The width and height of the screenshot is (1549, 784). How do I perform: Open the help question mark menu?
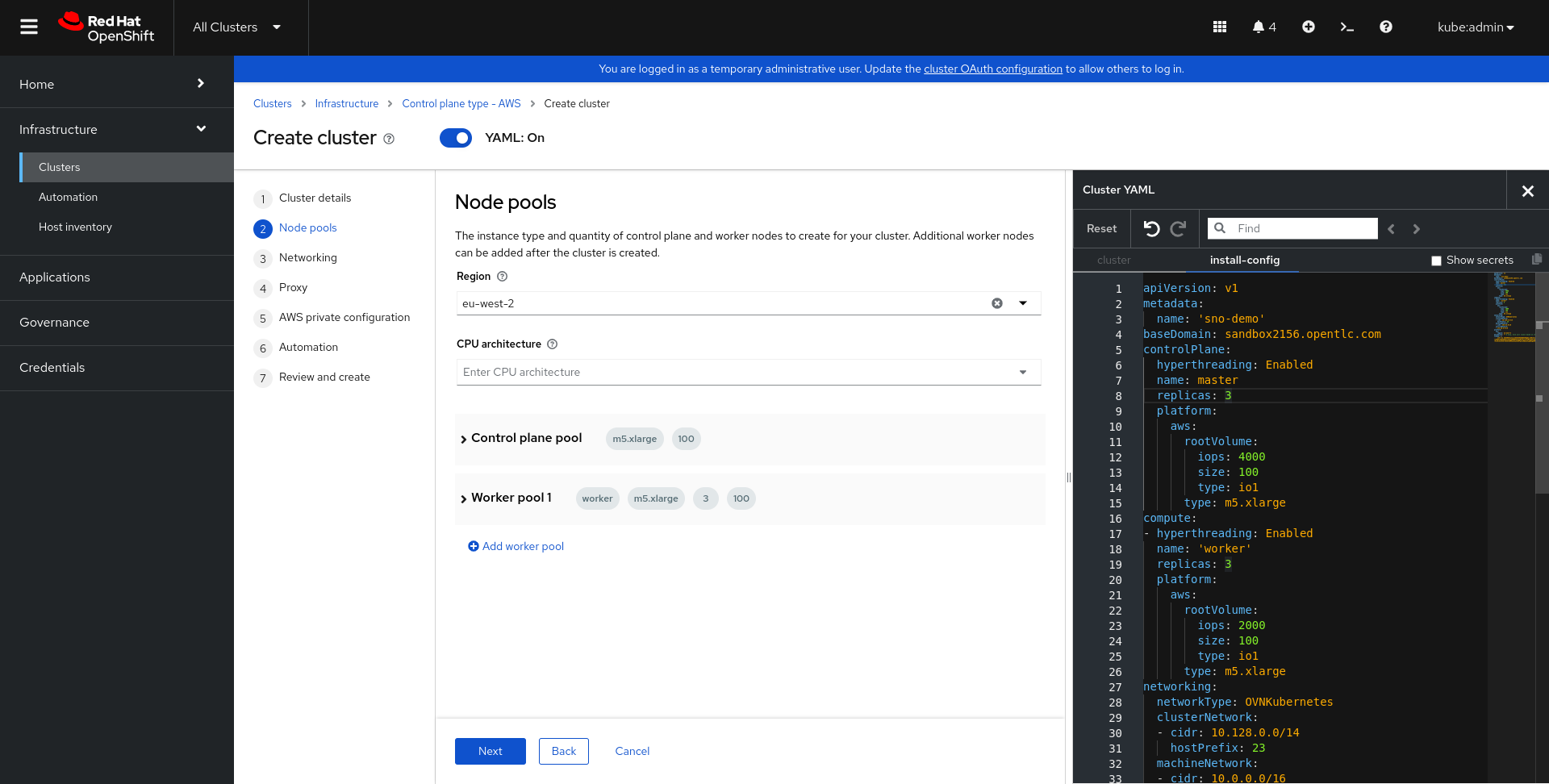1386,27
